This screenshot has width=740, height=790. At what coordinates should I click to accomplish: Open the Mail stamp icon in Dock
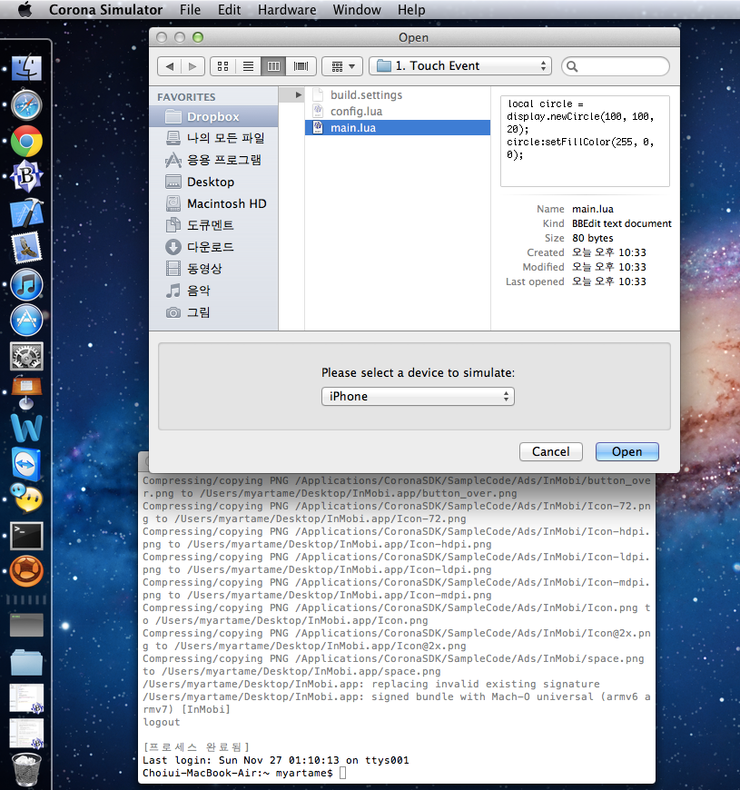tap(26, 248)
